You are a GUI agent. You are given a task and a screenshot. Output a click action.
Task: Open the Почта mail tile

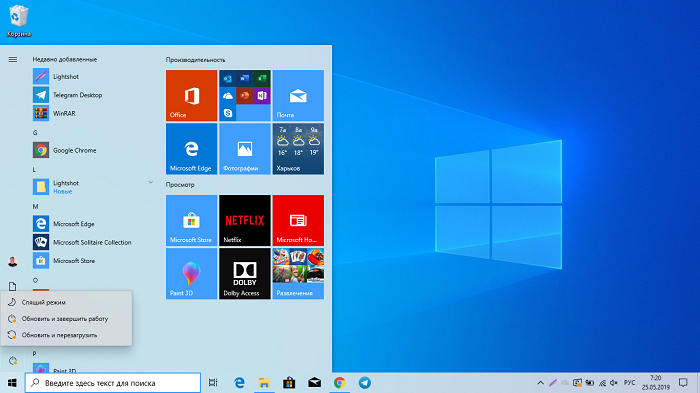click(x=298, y=95)
